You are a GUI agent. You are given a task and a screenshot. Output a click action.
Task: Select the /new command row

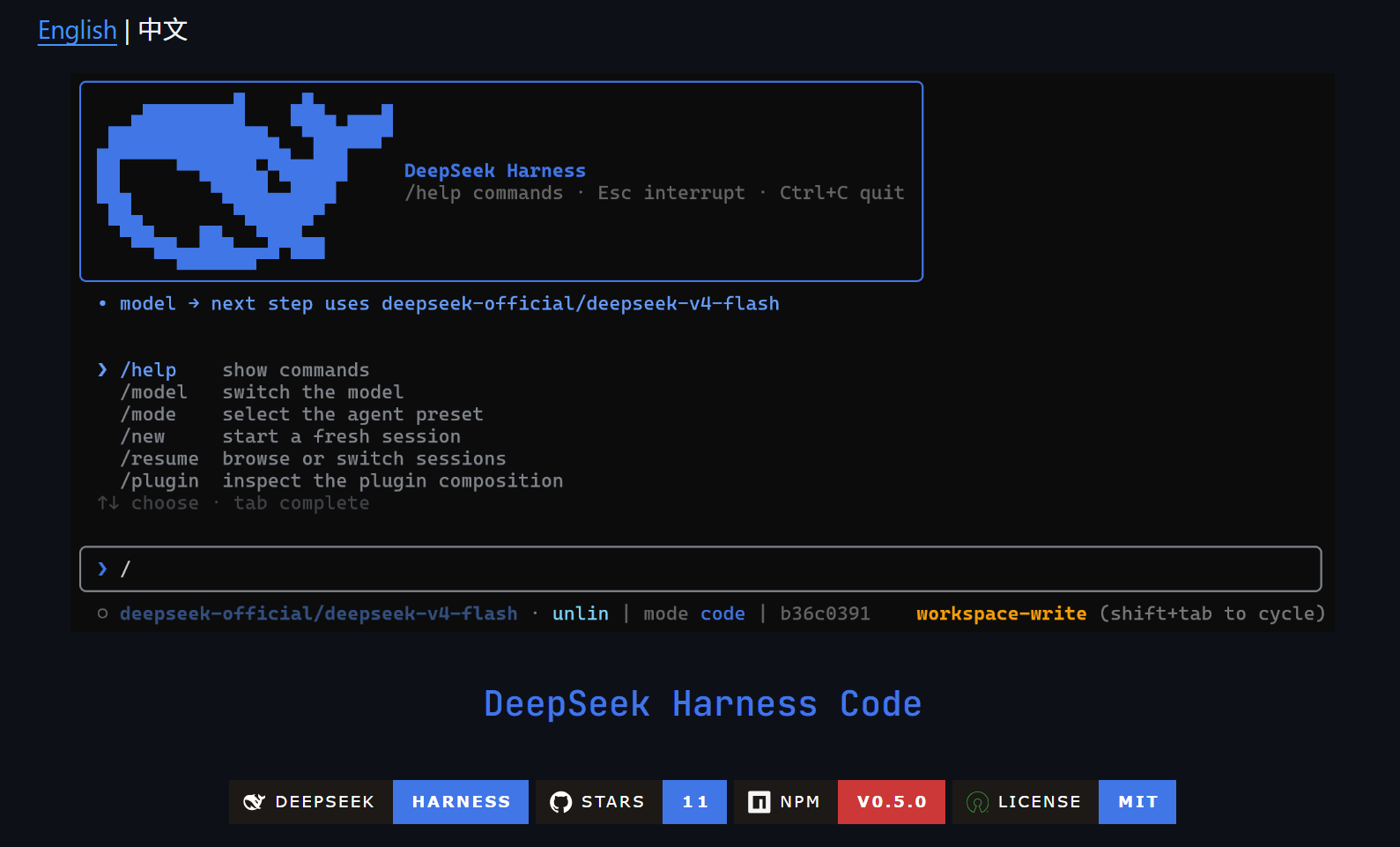290,436
